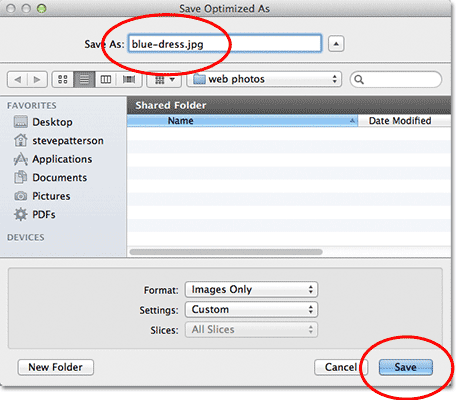
Task: Click the Save As filename field
Action: (225, 44)
